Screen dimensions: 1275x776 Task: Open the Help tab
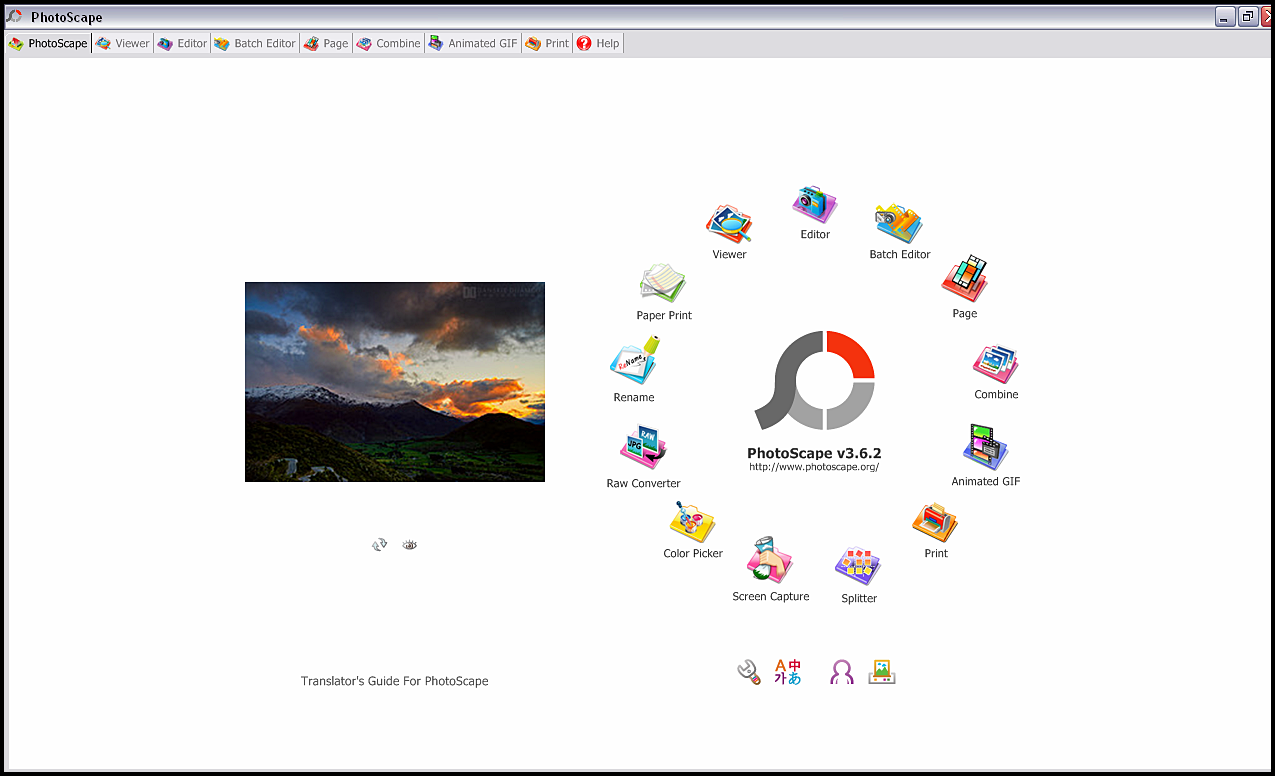pos(598,44)
